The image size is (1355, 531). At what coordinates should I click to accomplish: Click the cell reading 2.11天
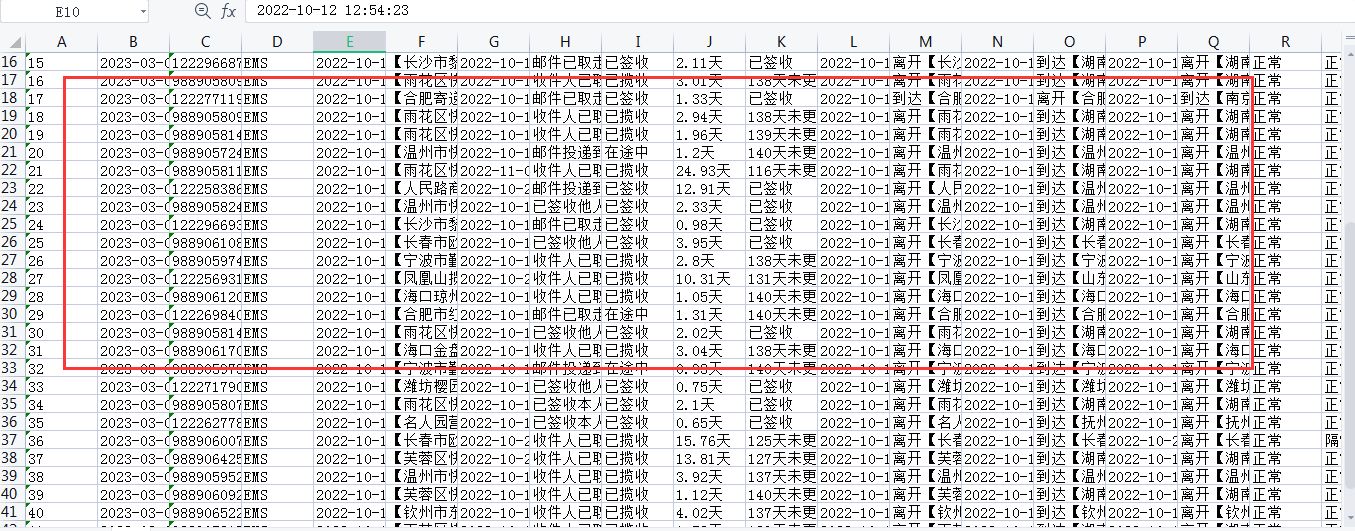point(709,62)
